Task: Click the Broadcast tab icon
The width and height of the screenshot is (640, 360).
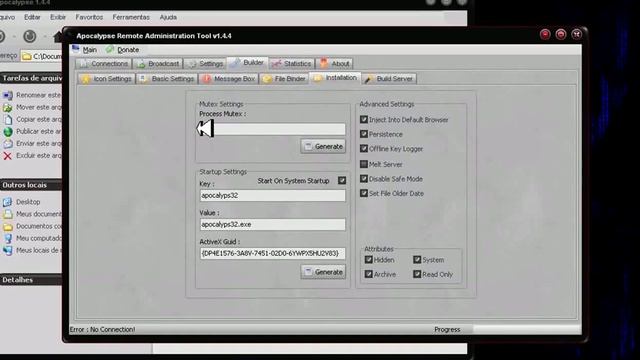Action: (141, 64)
